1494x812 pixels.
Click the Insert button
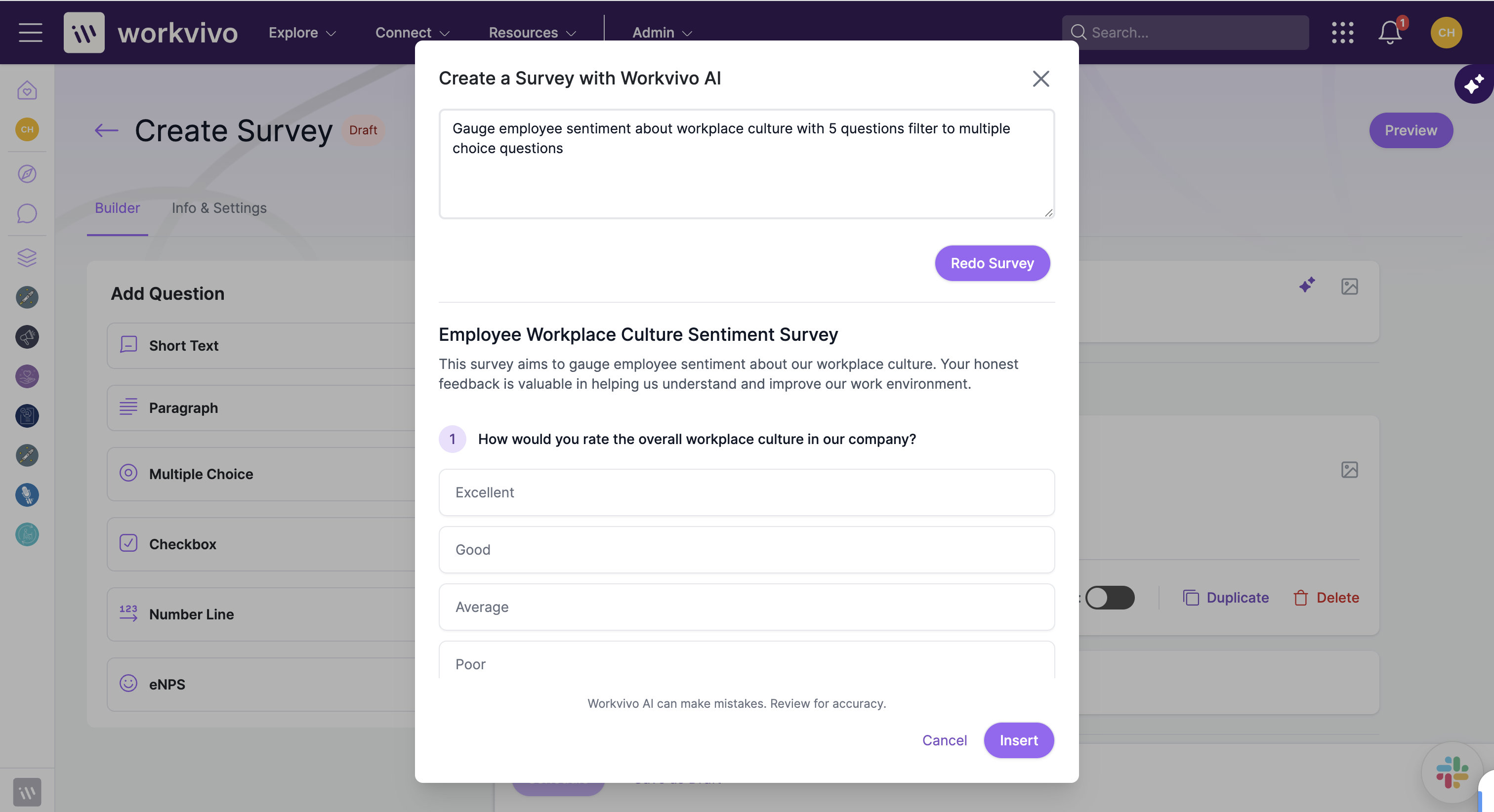click(x=1018, y=741)
